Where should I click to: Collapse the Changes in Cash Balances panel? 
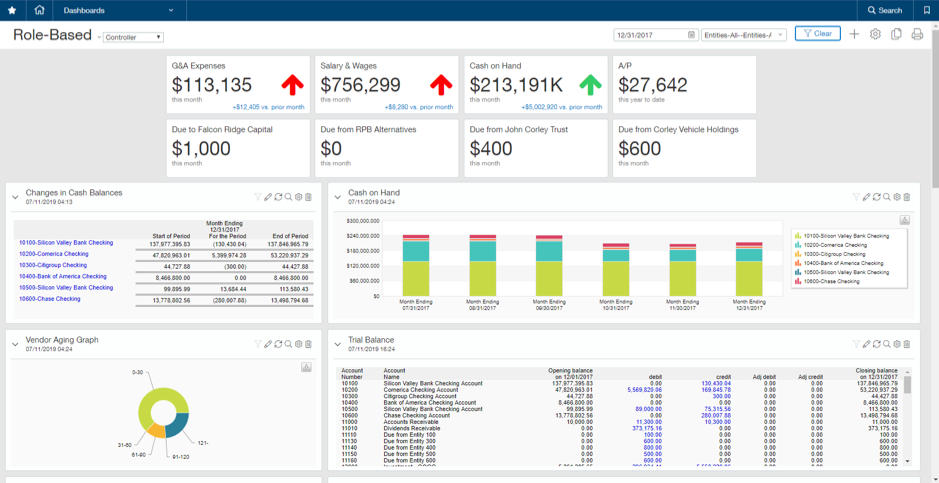click(16, 197)
